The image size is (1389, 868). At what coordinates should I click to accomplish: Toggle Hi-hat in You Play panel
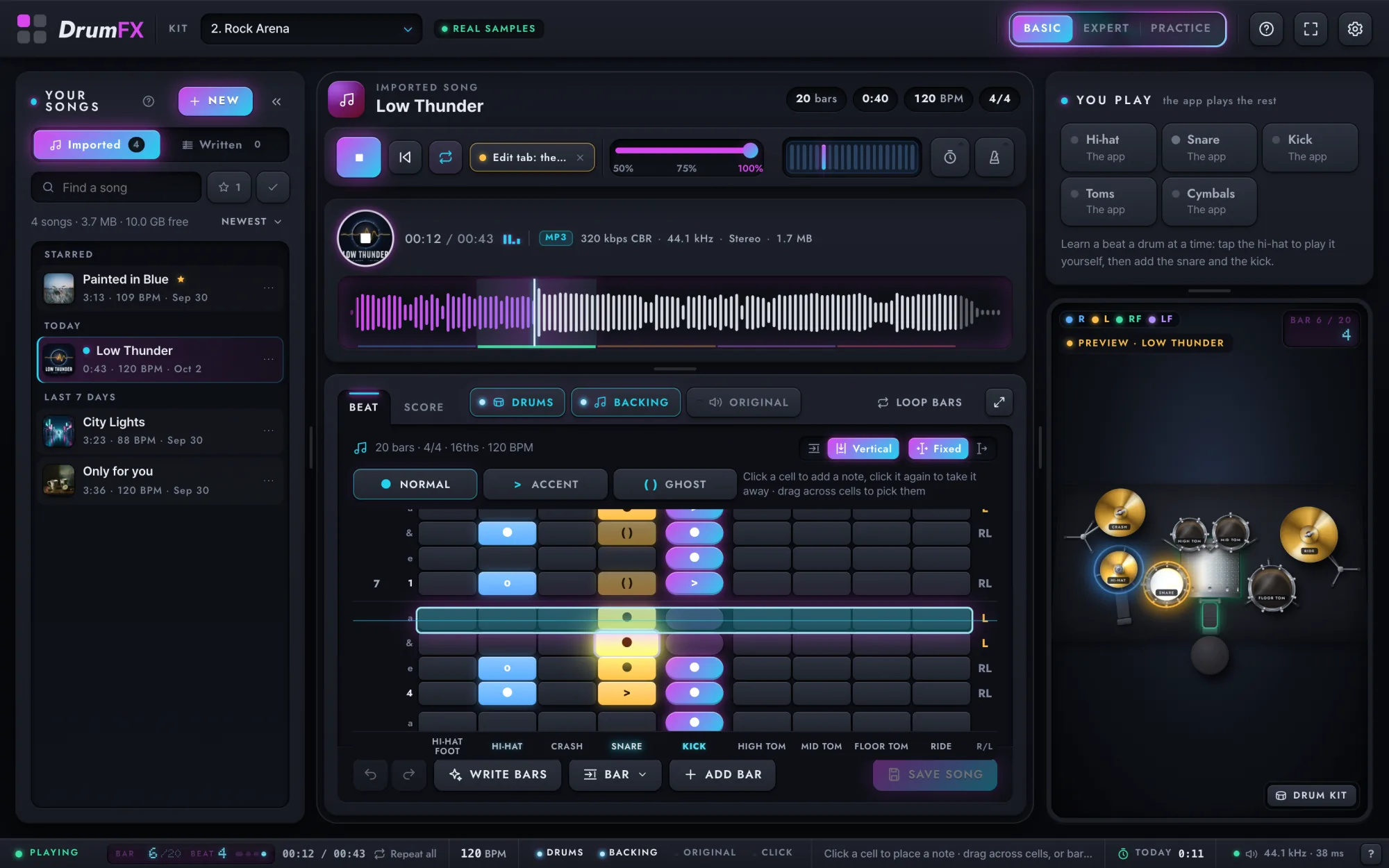[x=1108, y=147]
